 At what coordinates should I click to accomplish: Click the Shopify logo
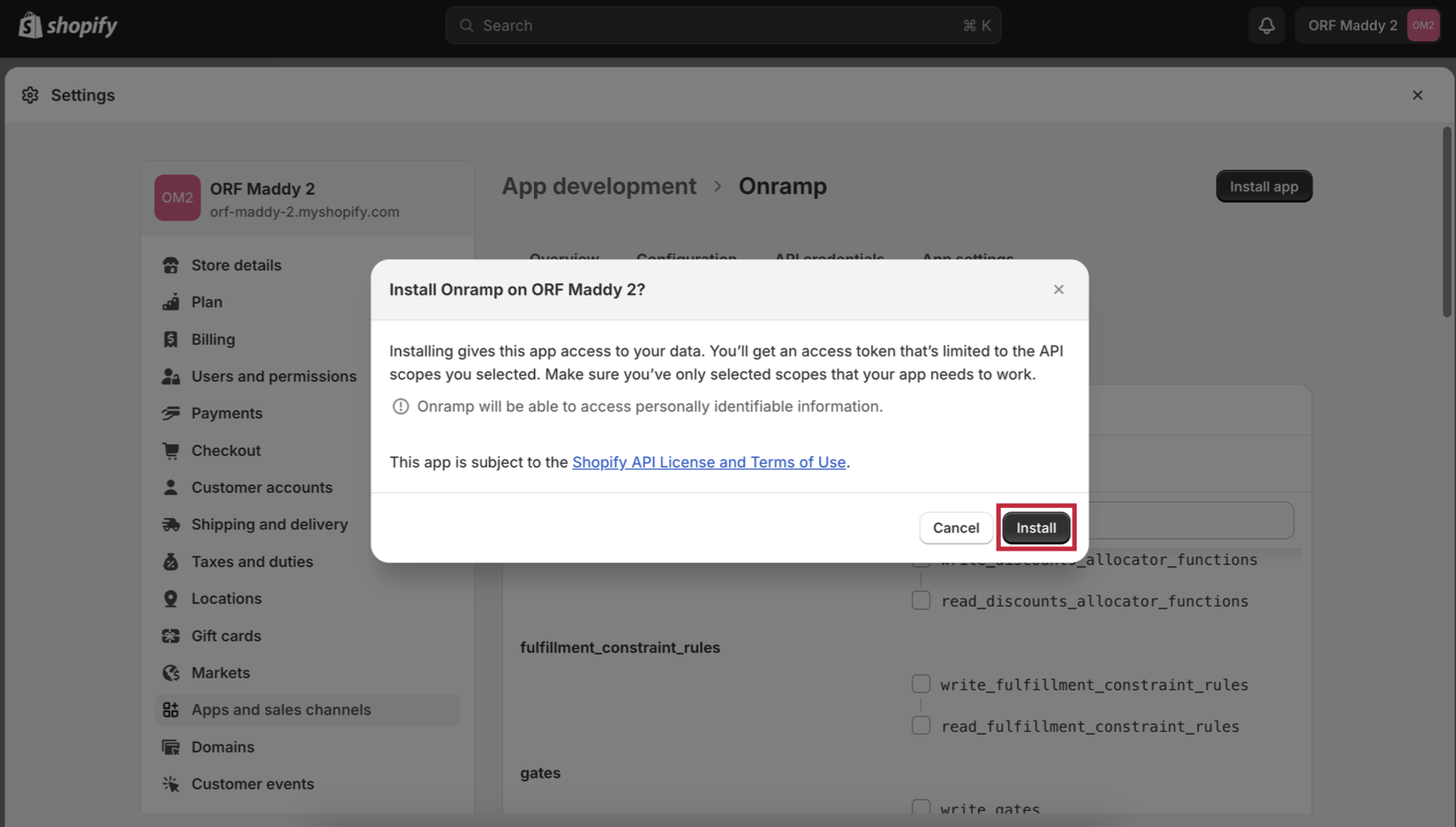pyautogui.click(x=68, y=26)
